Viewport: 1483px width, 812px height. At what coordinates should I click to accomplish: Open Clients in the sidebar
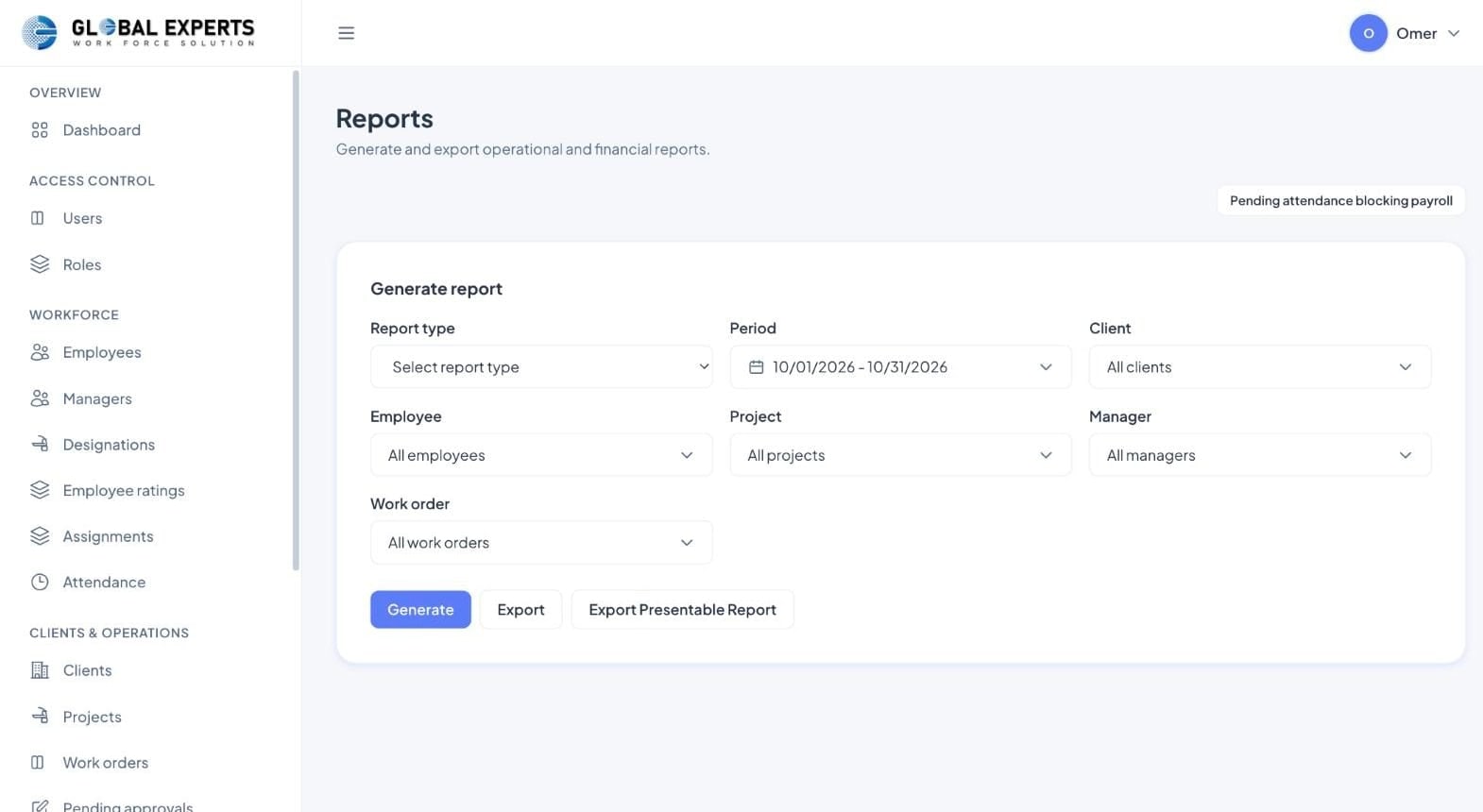(87, 670)
